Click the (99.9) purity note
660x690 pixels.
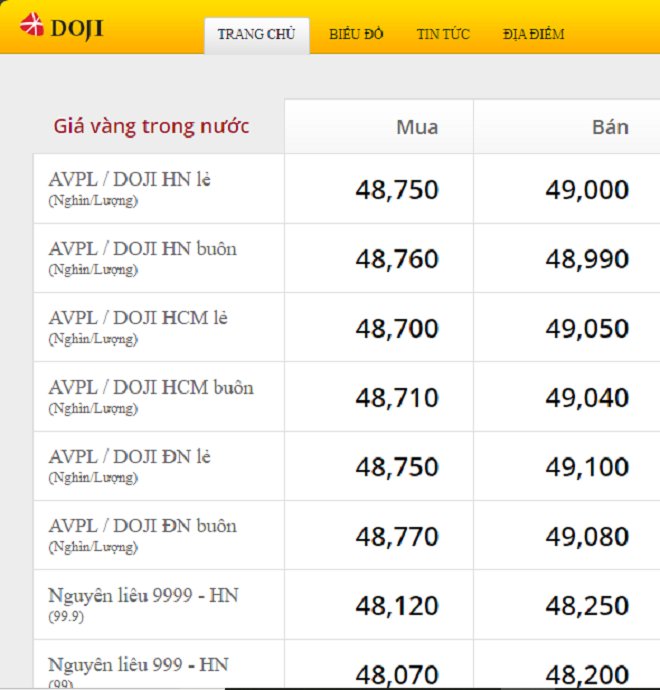pos(66,616)
